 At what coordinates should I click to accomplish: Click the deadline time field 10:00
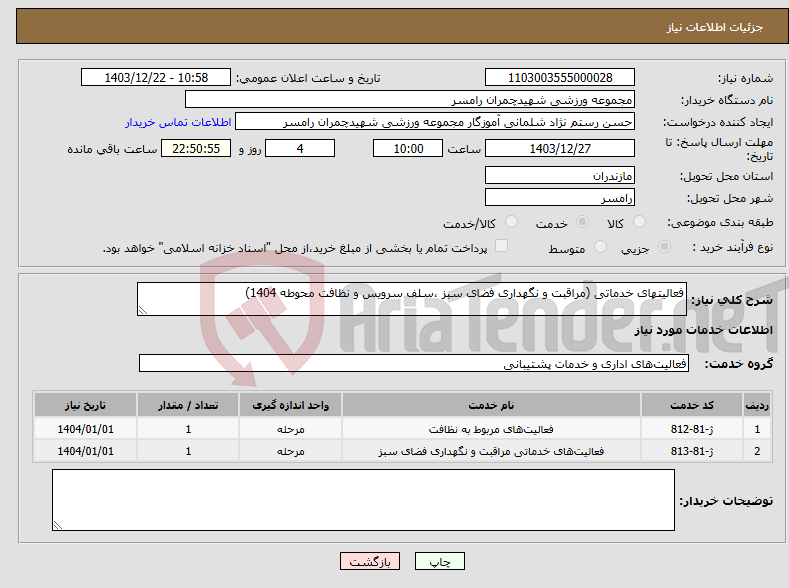pos(408,148)
